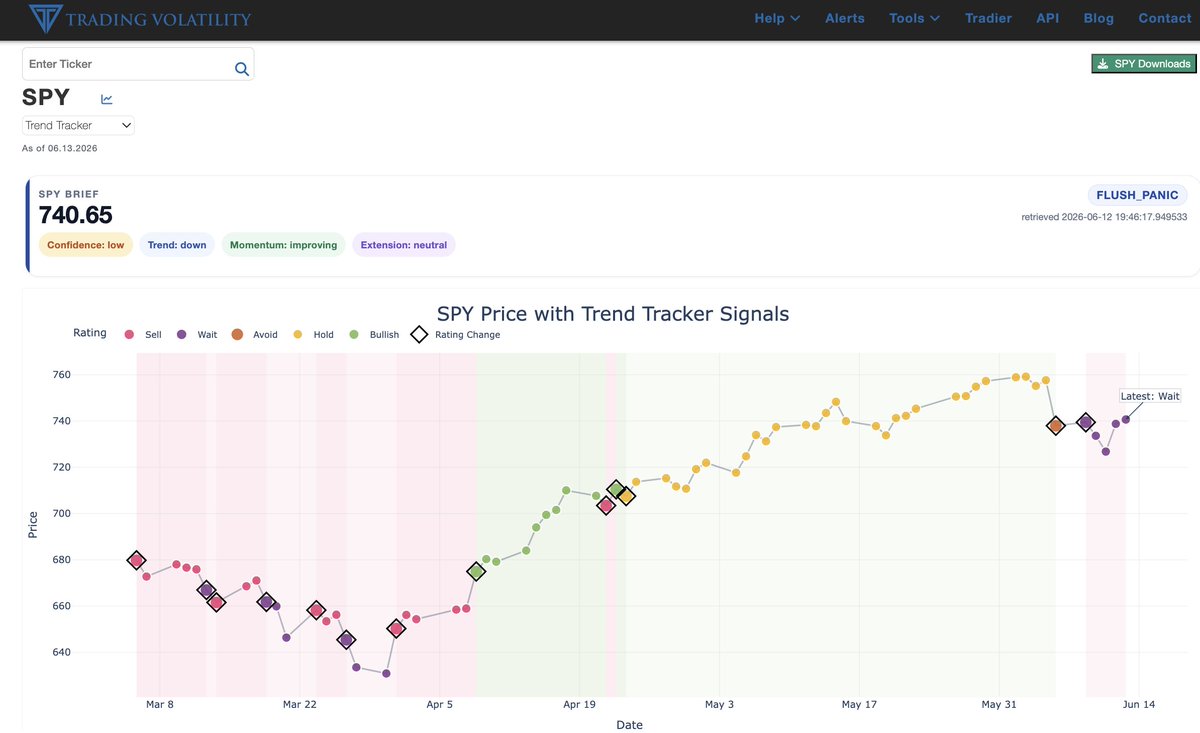Click the lowest Wait point near 630
The width and height of the screenshot is (1200, 733).
point(386,674)
